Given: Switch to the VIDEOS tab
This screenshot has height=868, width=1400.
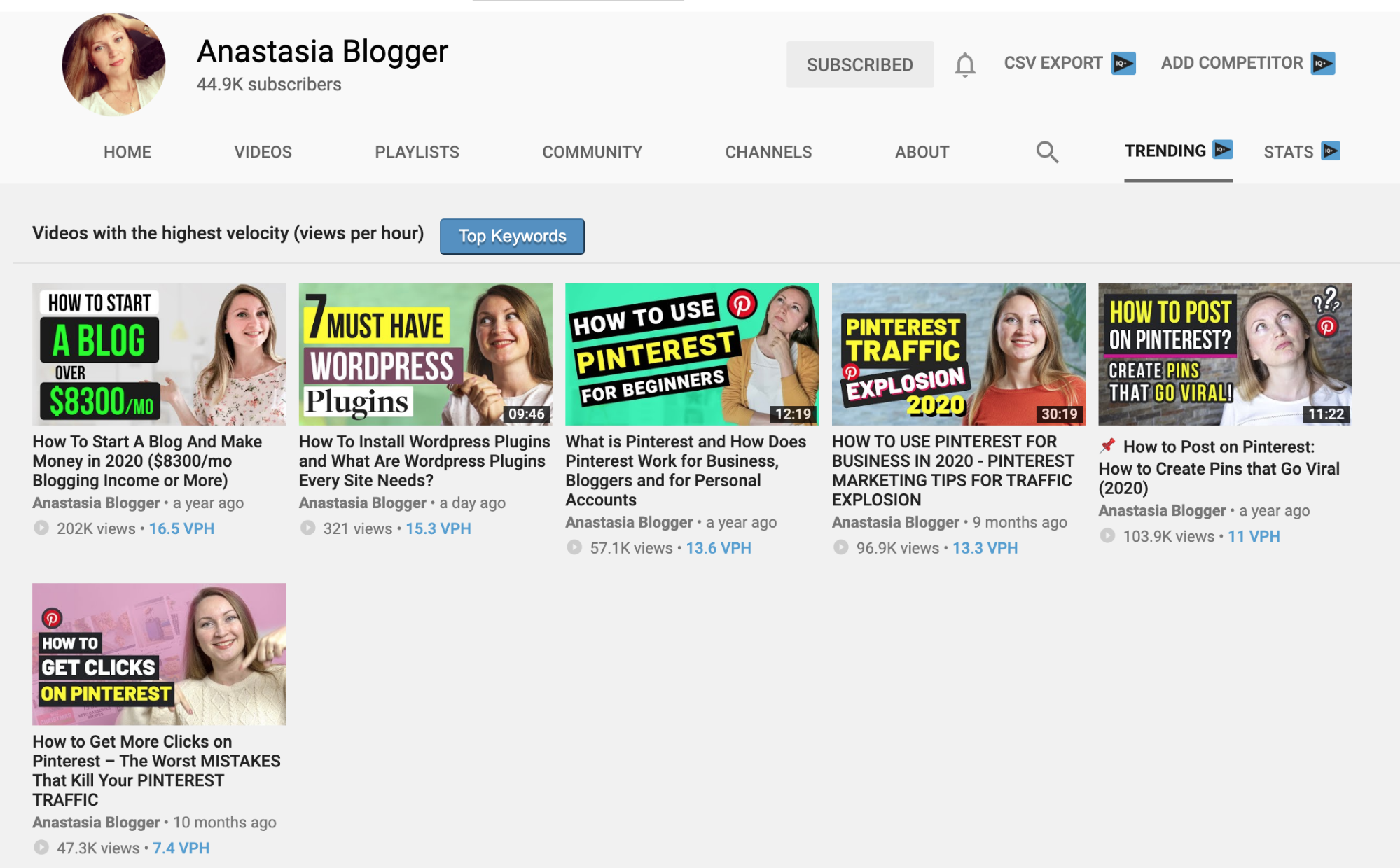Looking at the screenshot, I should pos(263,152).
